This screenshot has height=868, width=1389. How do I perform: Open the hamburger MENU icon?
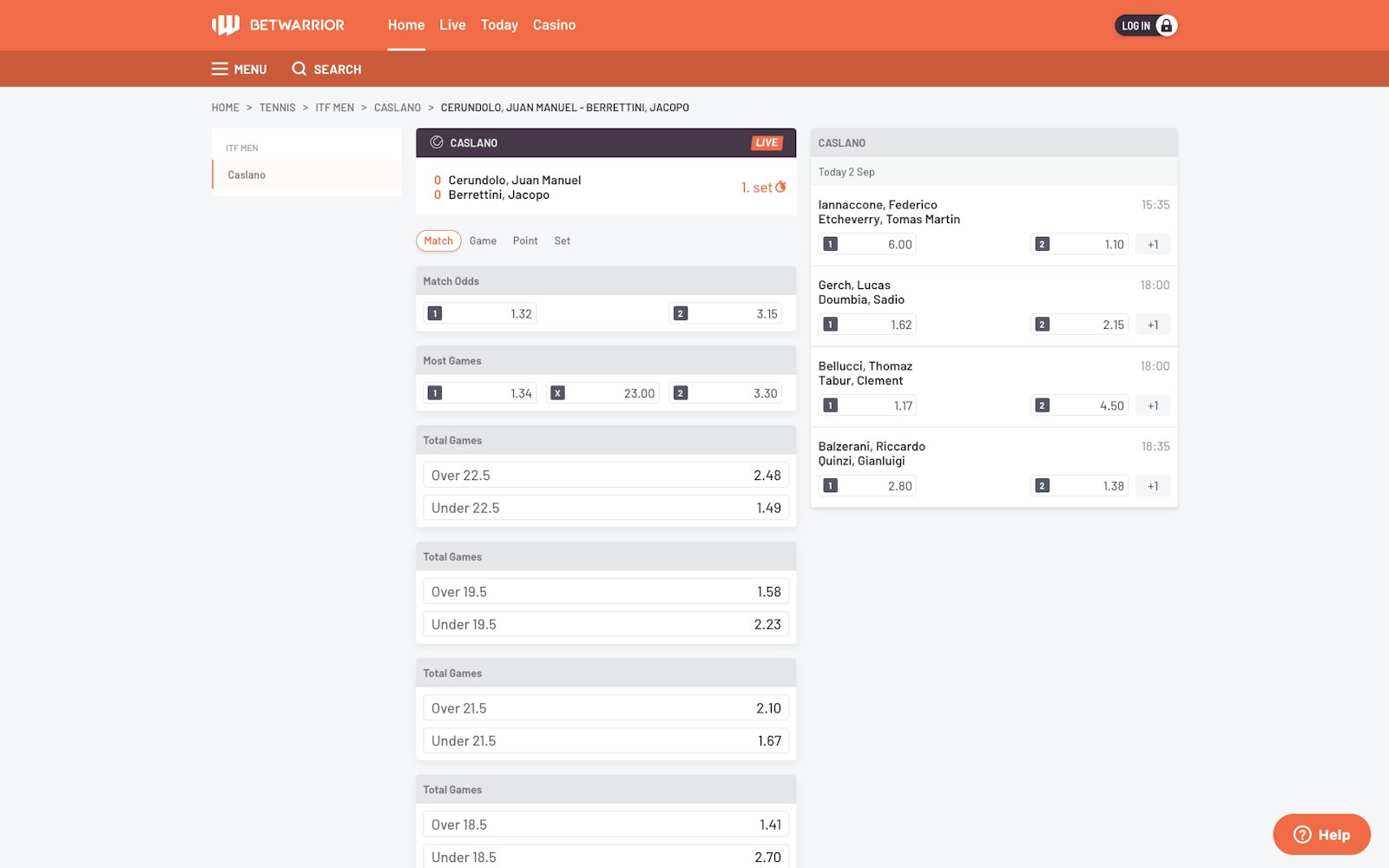click(x=220, y=69)
